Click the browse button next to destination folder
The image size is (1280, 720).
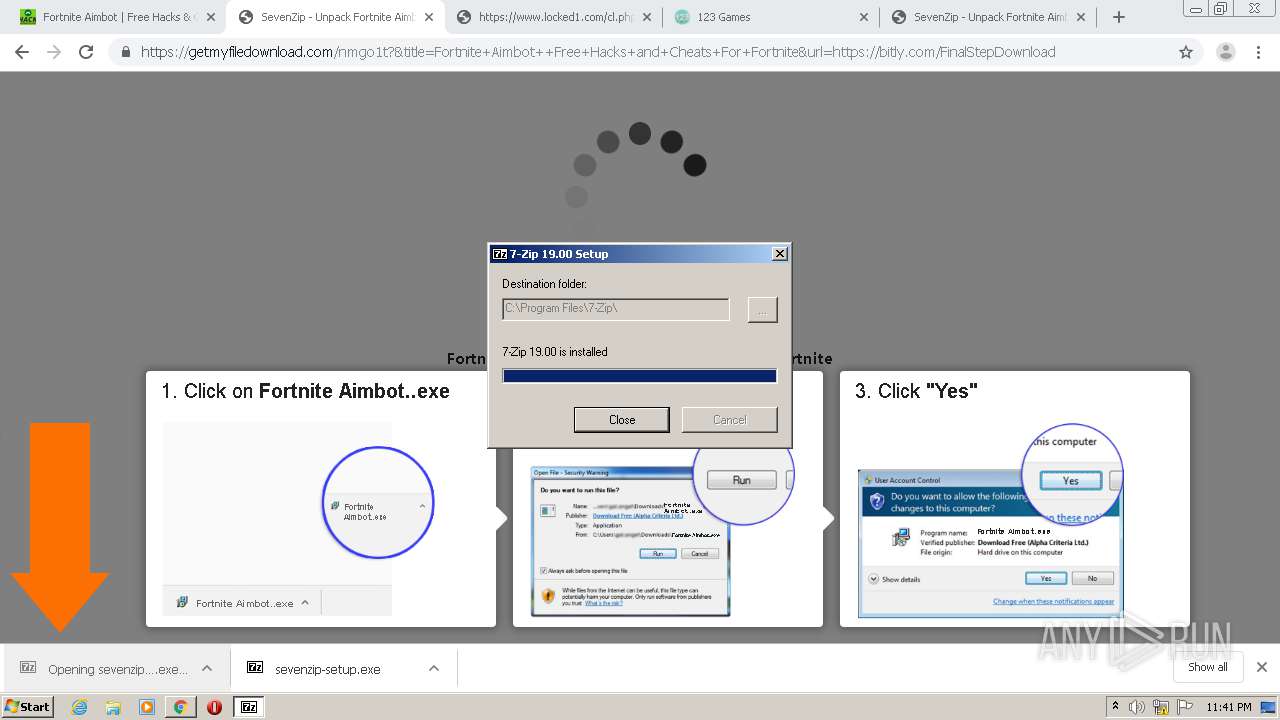(762, 310)
